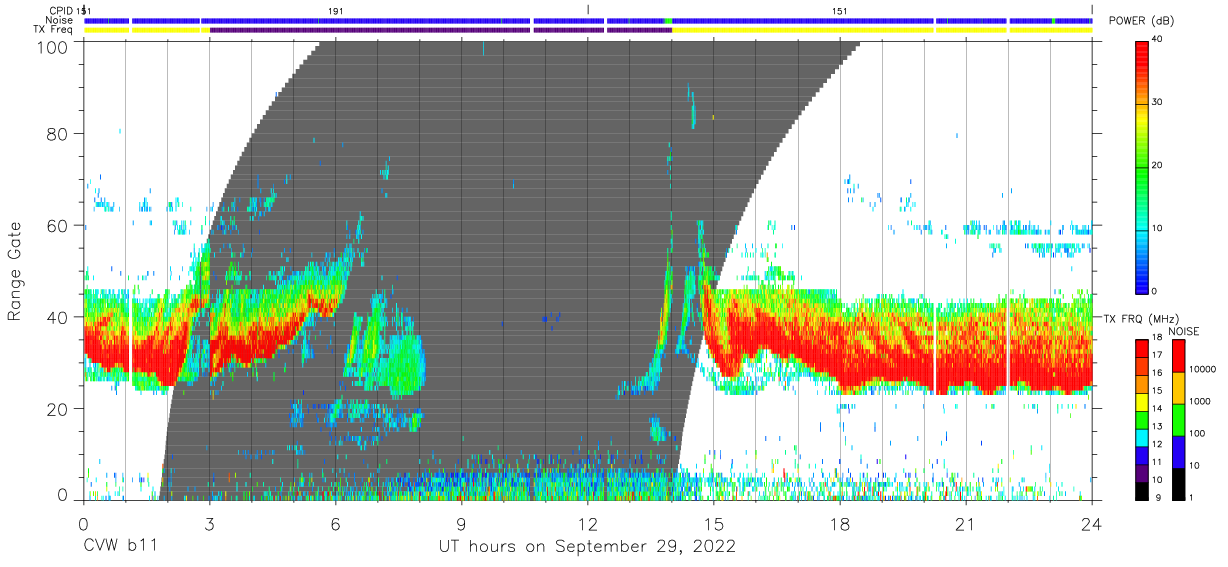
Task: Click the 'Noise' row label at top left
Action: [59, 20]
